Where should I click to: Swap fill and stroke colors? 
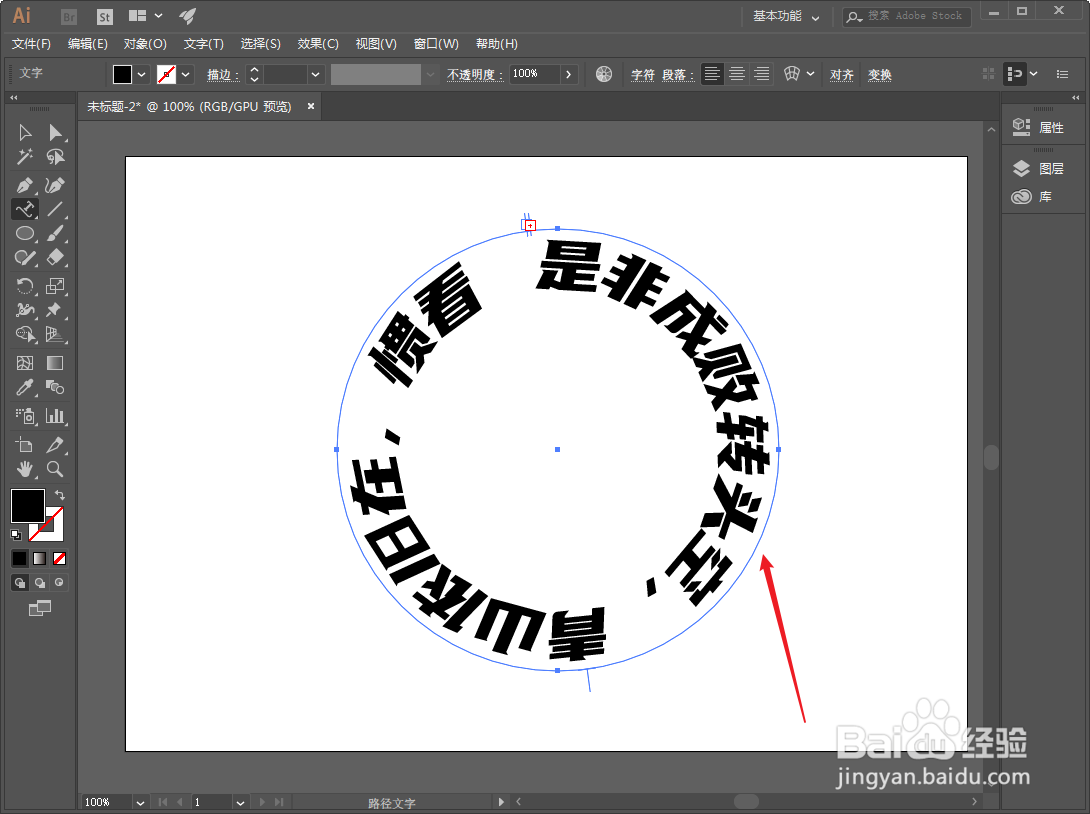coord(60,495)
